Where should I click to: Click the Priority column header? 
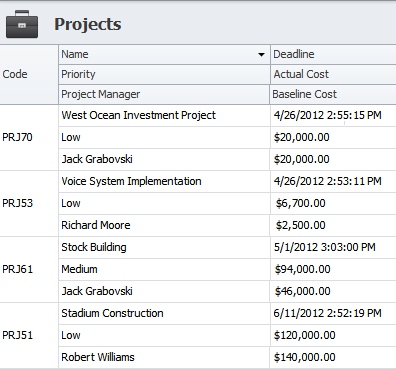tap(164, 74)
